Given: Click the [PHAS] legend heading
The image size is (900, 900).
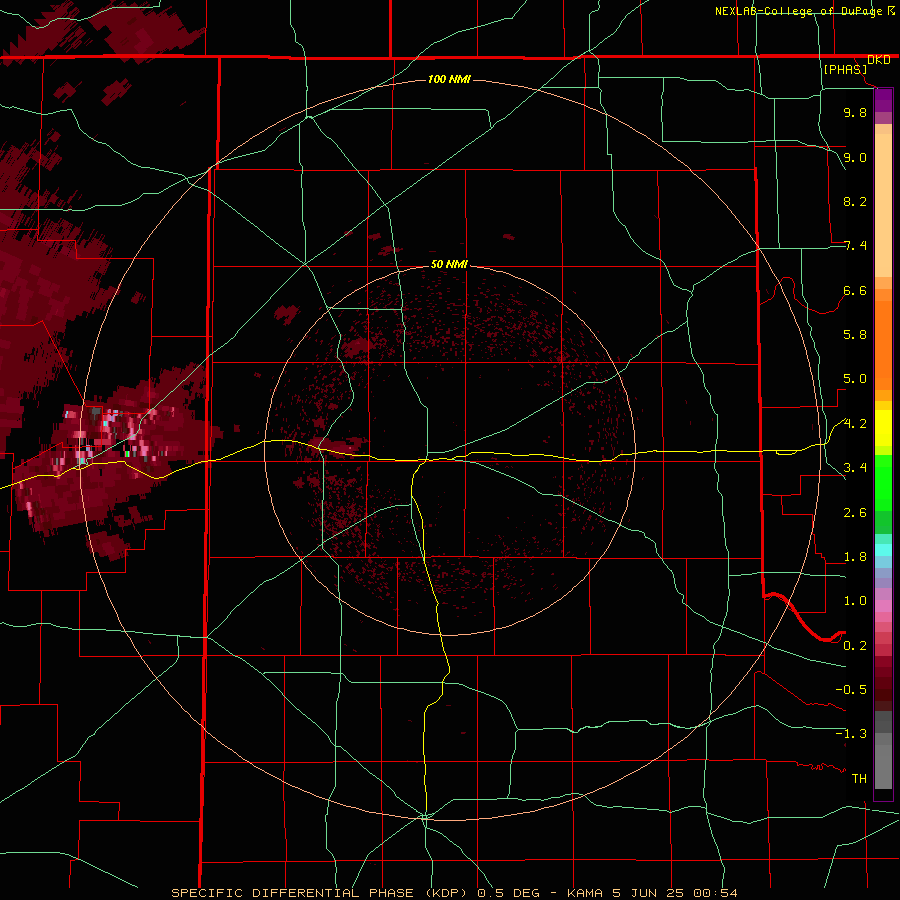Looking at the screenshot, I should point(845,69).
